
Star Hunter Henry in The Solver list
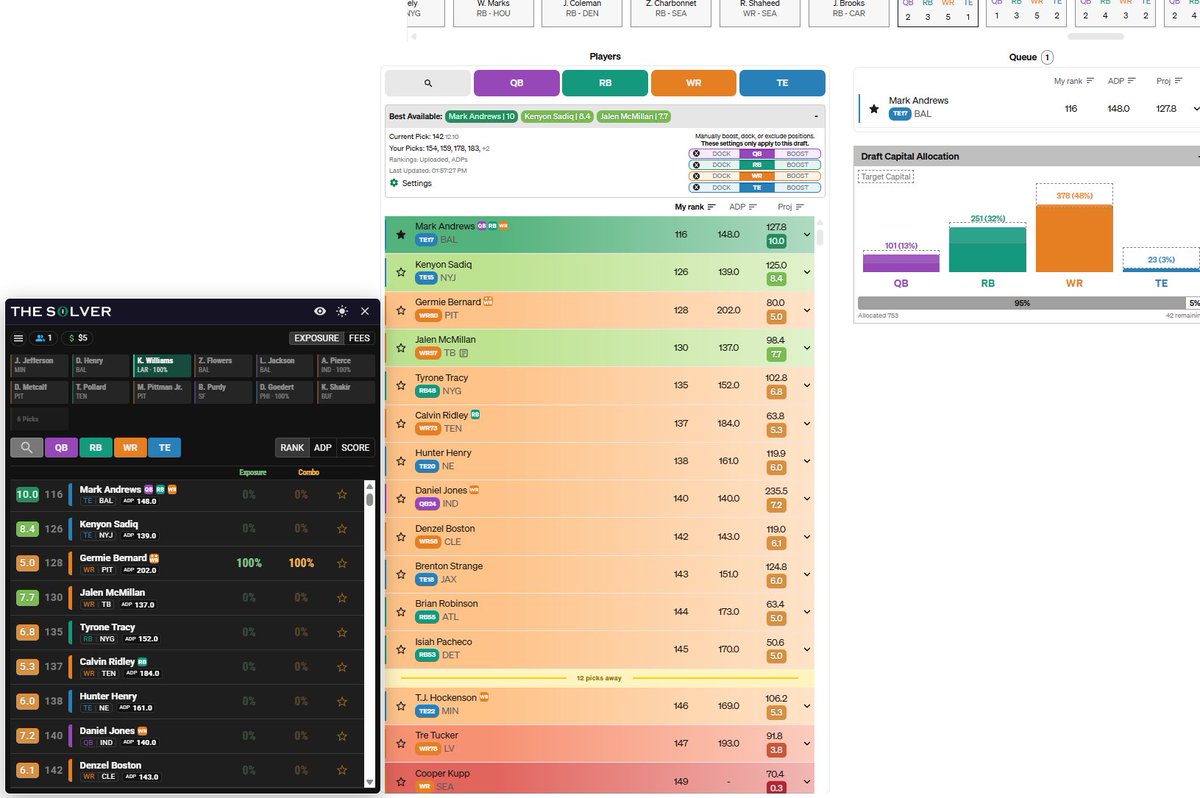click(342, 701)
